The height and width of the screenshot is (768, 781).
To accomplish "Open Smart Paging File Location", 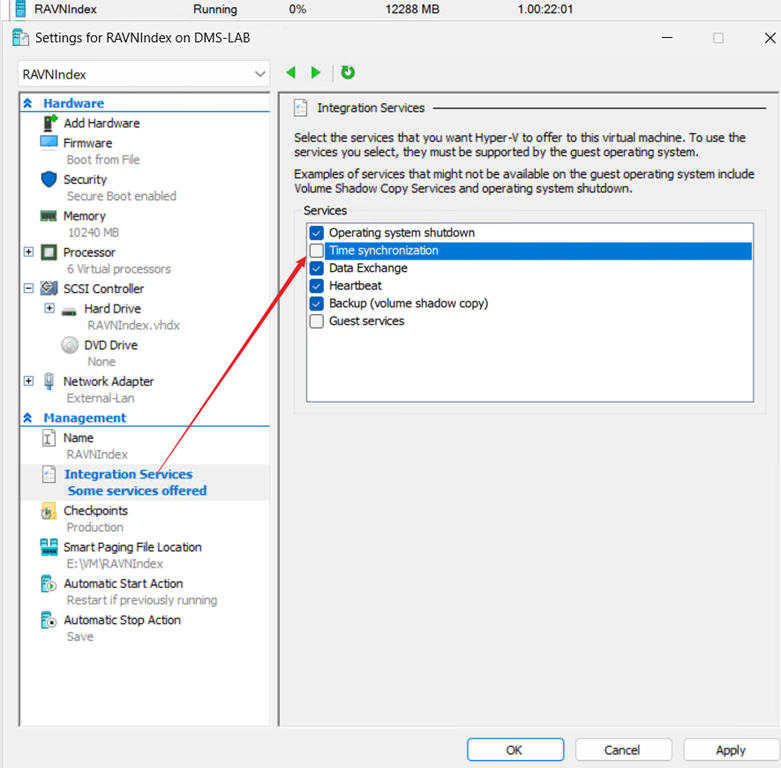I will coord(132,547).
